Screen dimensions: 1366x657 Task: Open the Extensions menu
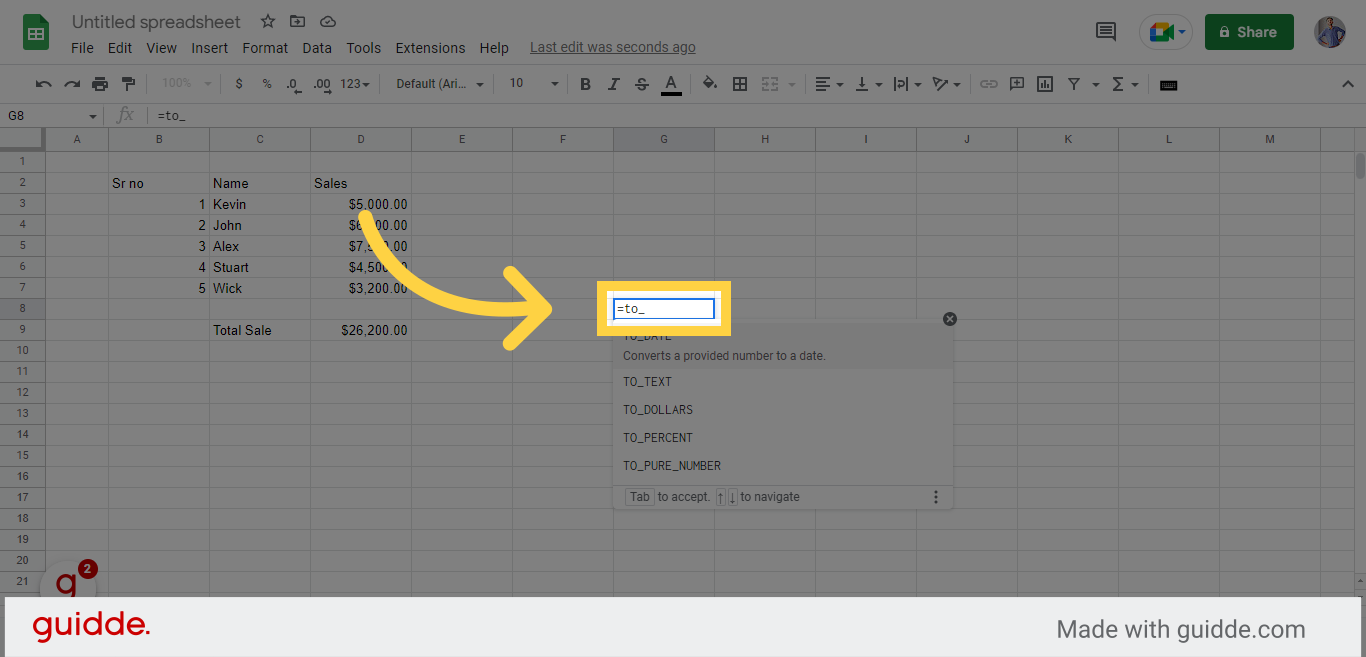430,48
